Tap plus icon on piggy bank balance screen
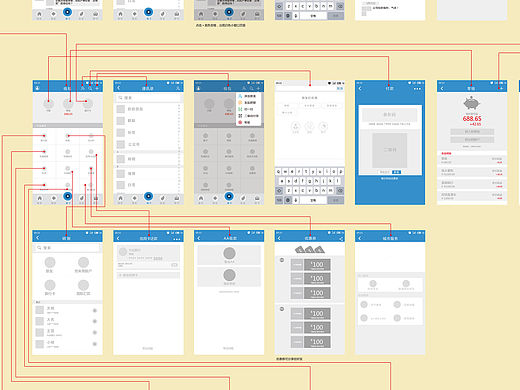The image size is (520, 390). coord(501,88)
